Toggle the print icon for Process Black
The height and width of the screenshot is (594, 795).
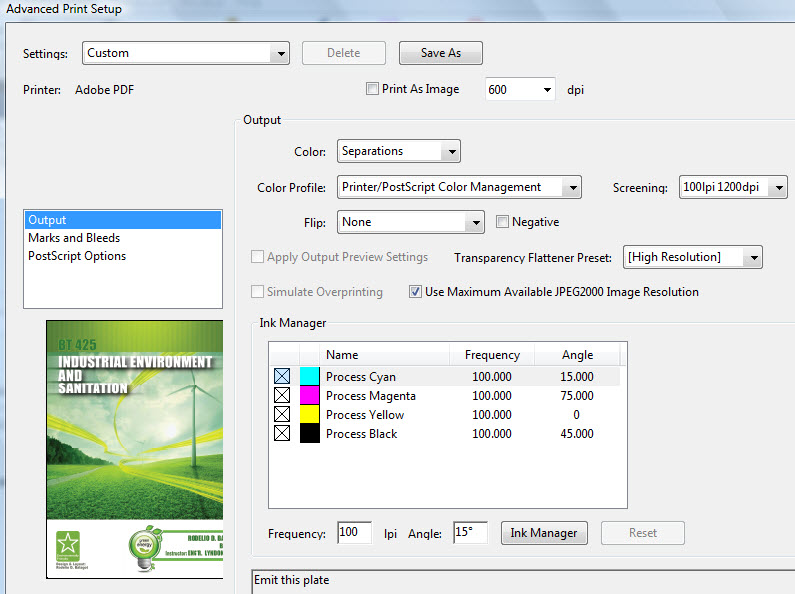[x=282, y=433]
